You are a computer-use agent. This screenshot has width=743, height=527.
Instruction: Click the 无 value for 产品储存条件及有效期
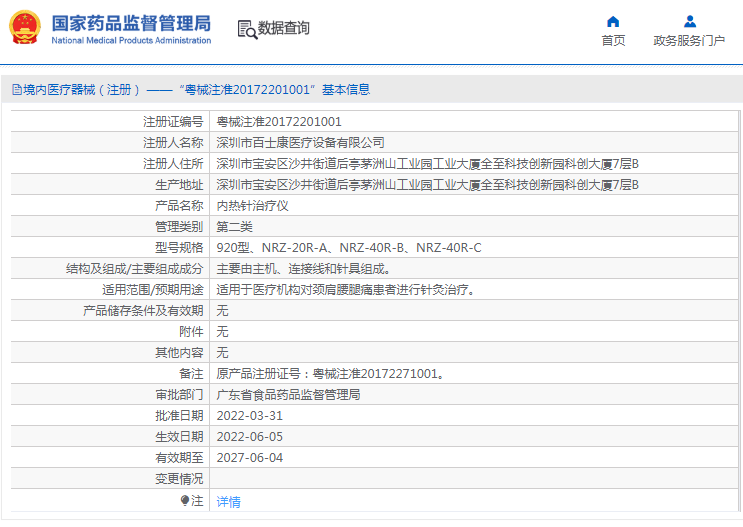click(222, 311)
